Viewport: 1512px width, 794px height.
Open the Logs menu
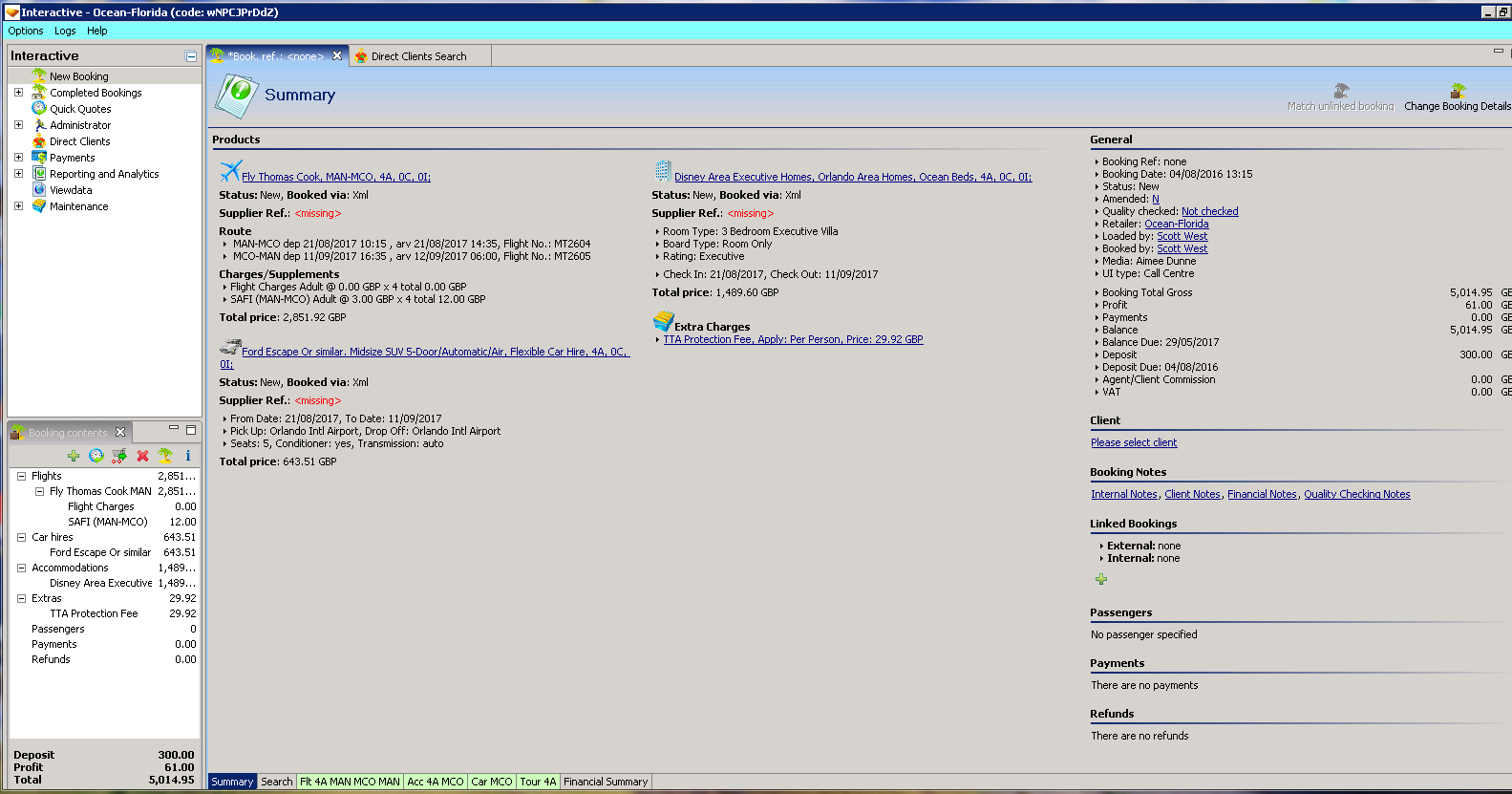(x=65, y=31)
